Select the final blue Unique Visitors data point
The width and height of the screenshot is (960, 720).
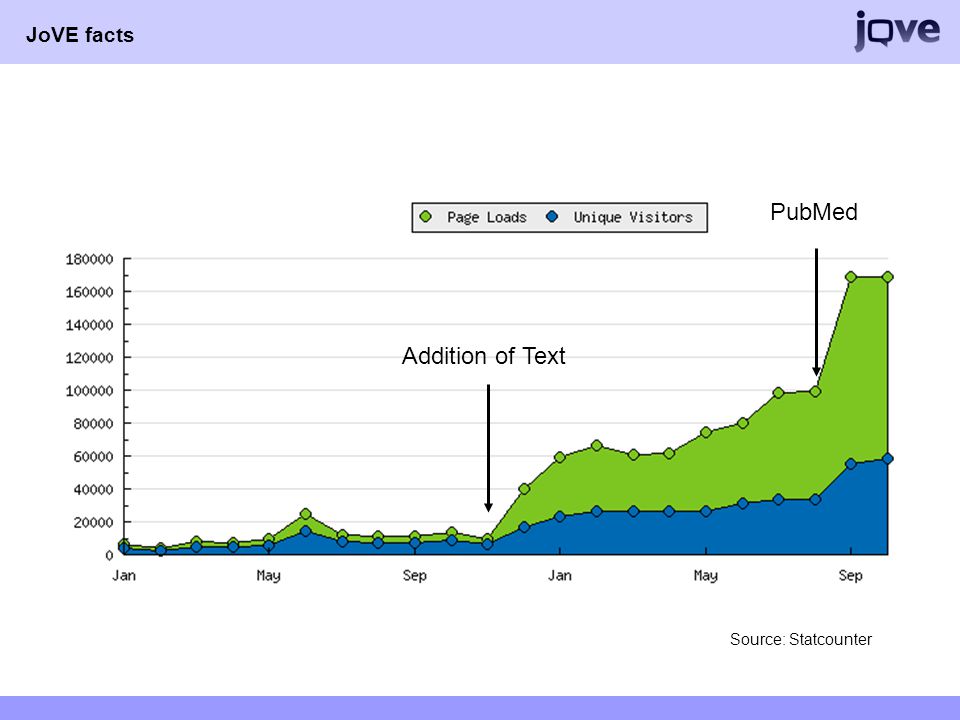pyautogui.click(x=887, y=459)
